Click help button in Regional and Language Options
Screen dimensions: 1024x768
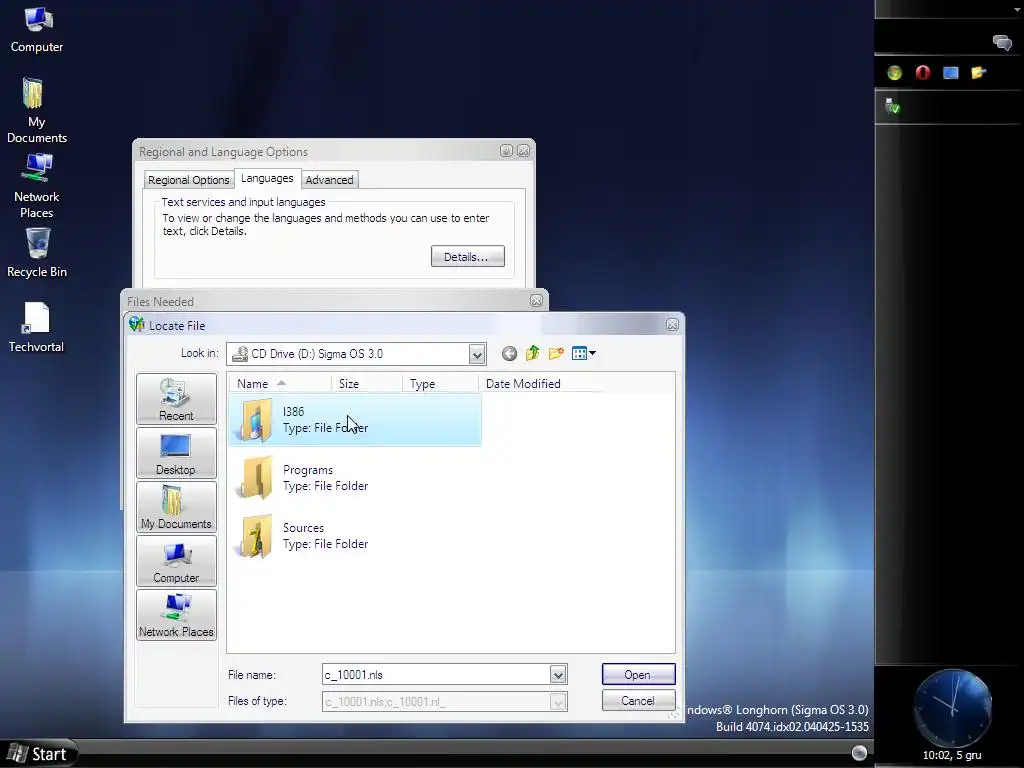point(506,151)
